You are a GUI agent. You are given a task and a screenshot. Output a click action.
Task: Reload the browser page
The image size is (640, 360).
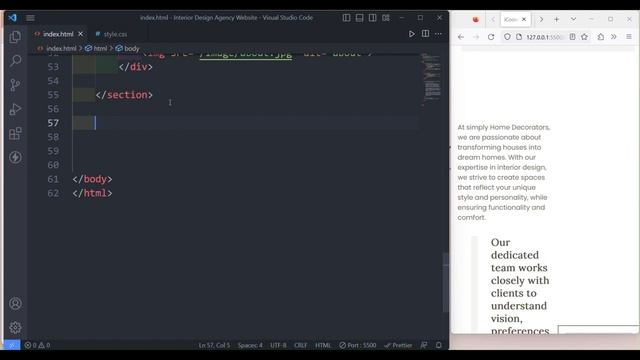[491, 37]
